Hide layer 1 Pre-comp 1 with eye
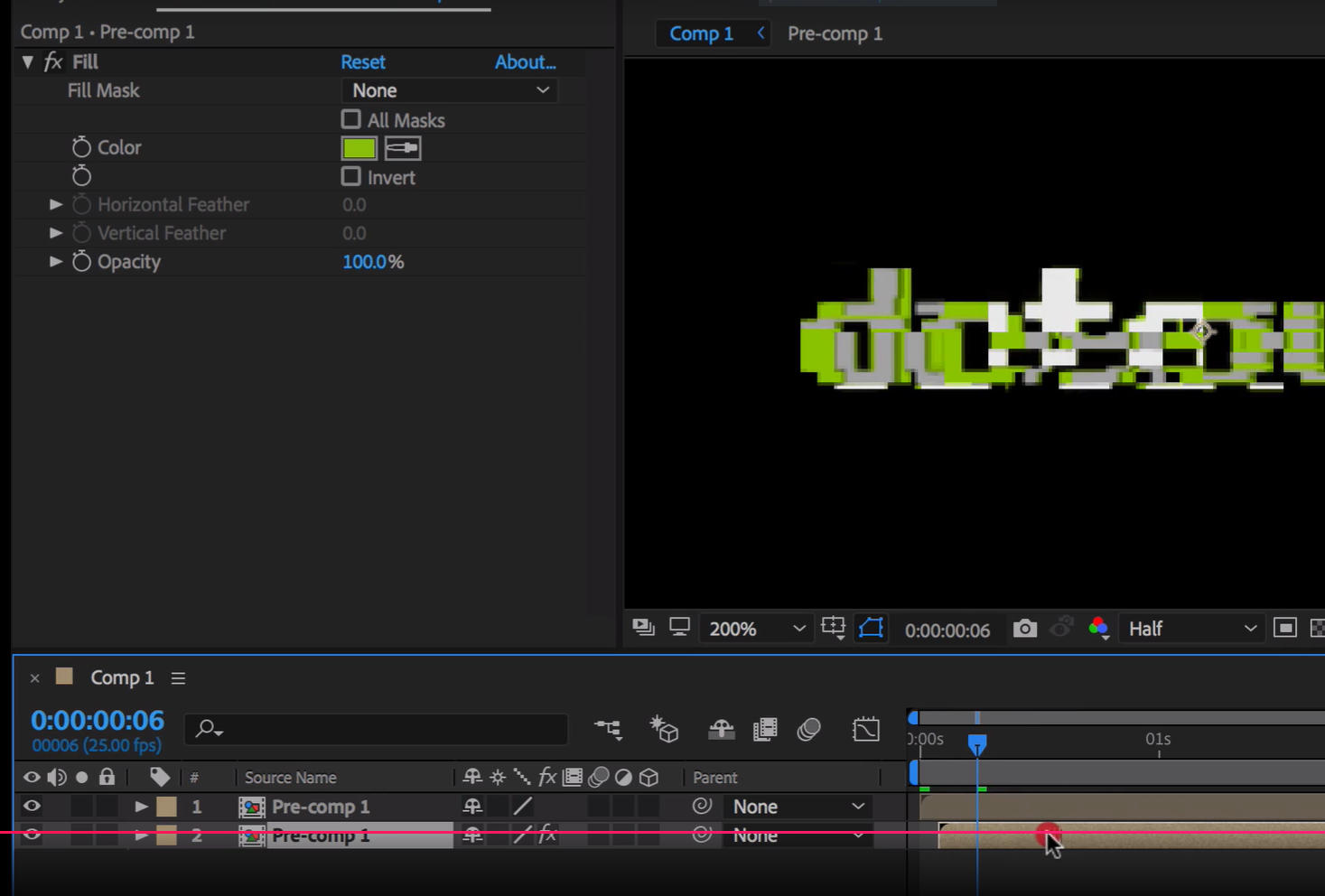1325x896 pixels. tap(32, 806)
